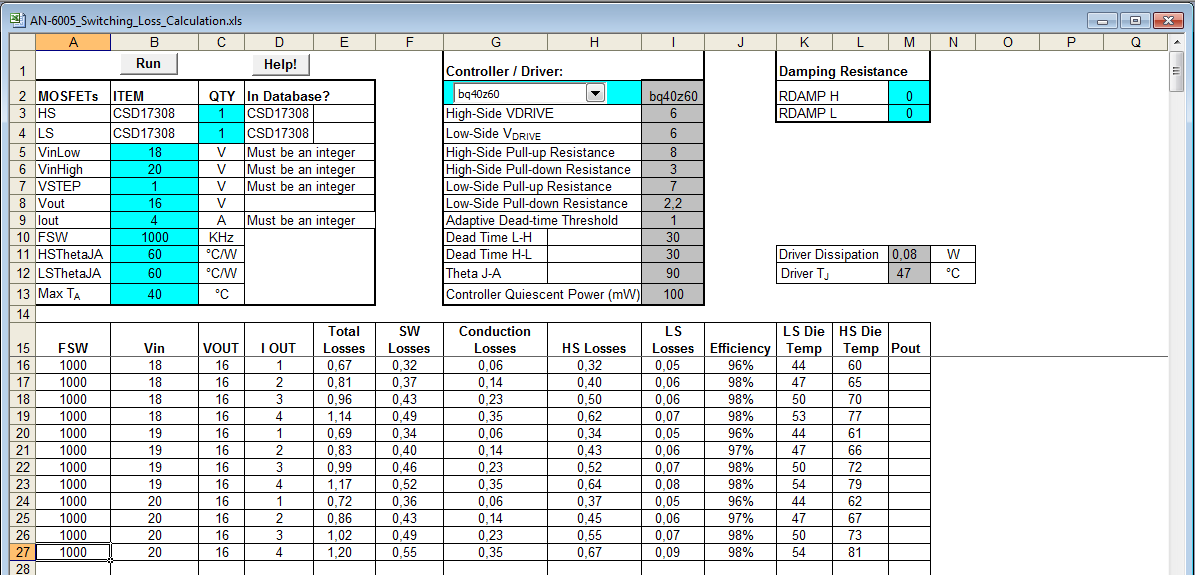Click Max TA value 40
The height and width of the screenshot is (575, 1195).
pos(155,294)
